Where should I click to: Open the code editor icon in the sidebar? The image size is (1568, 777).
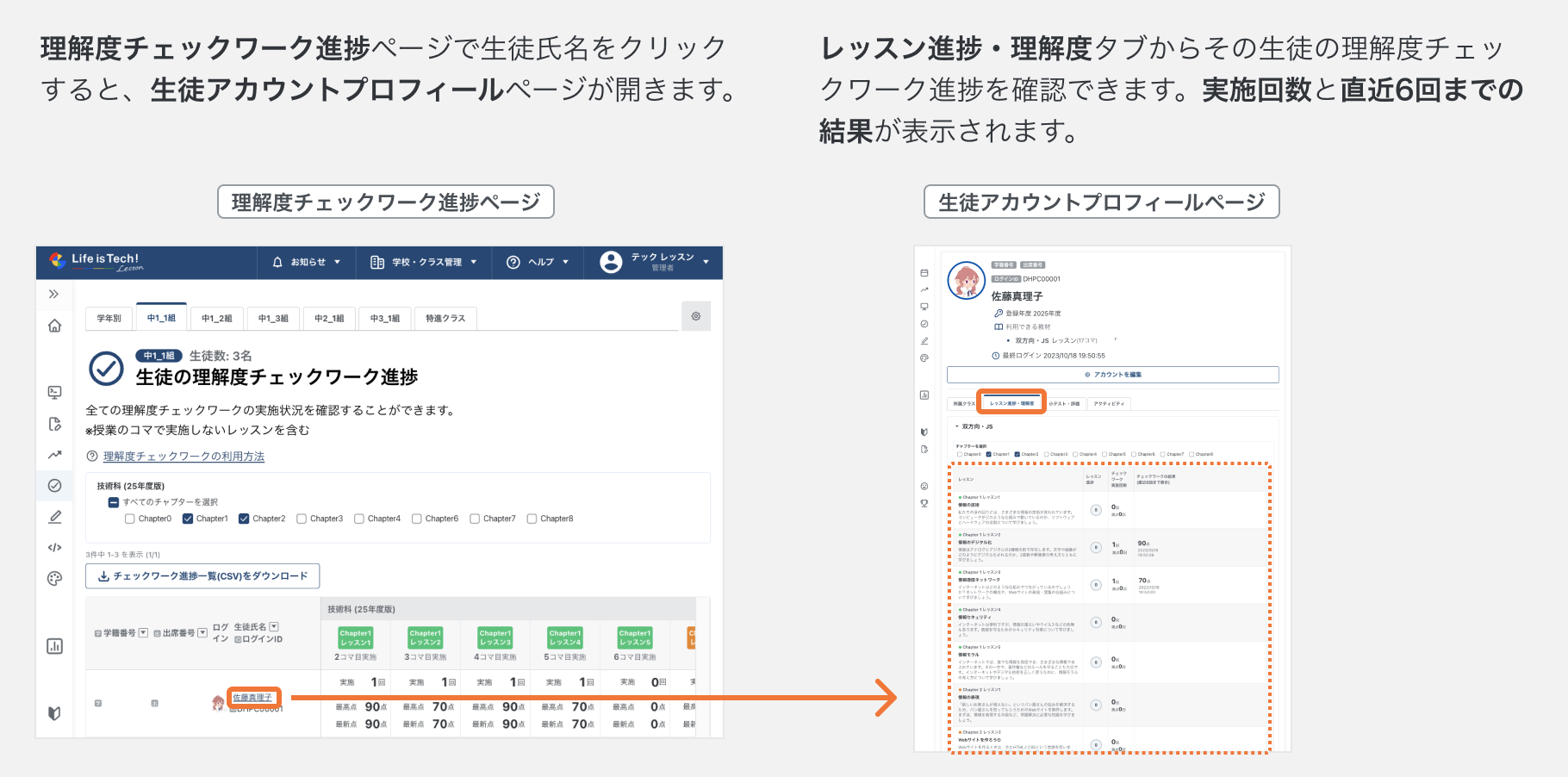click(55, 547)
